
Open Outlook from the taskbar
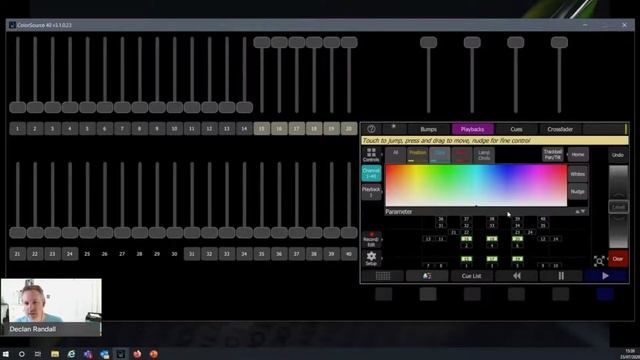click(x=104, y=354)
